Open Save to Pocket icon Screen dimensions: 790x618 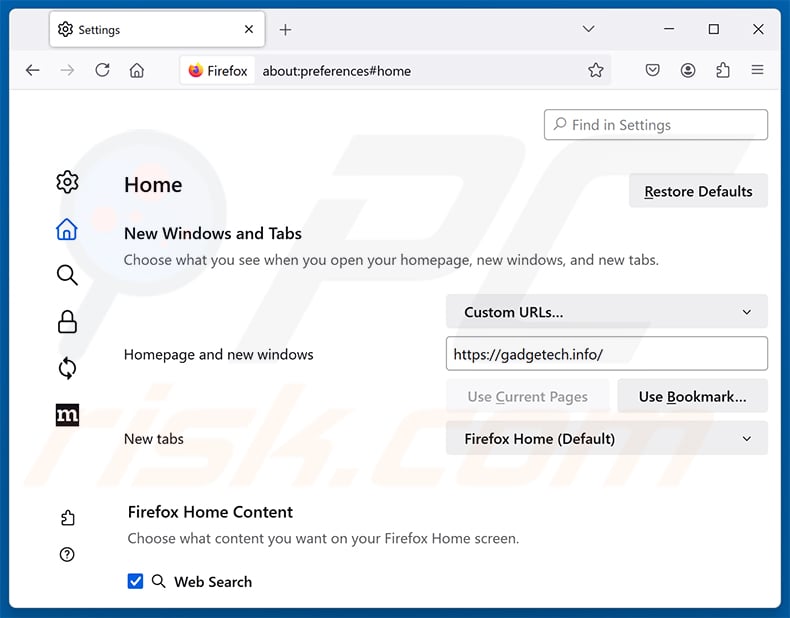tap(652, 70)
